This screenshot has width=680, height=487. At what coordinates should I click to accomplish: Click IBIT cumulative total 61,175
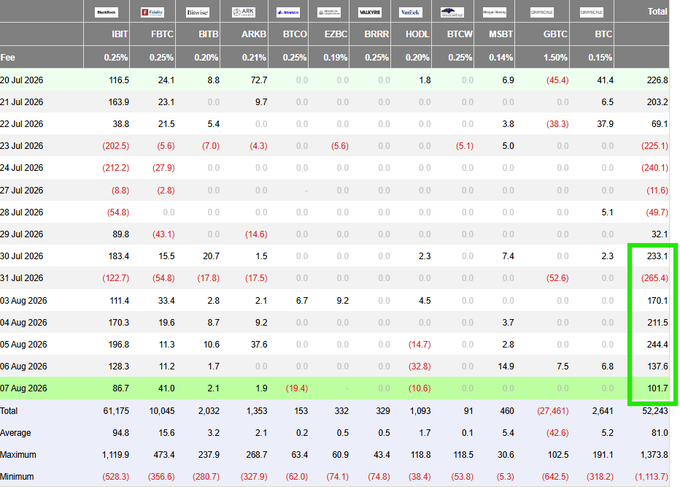[x=116, y=411]
